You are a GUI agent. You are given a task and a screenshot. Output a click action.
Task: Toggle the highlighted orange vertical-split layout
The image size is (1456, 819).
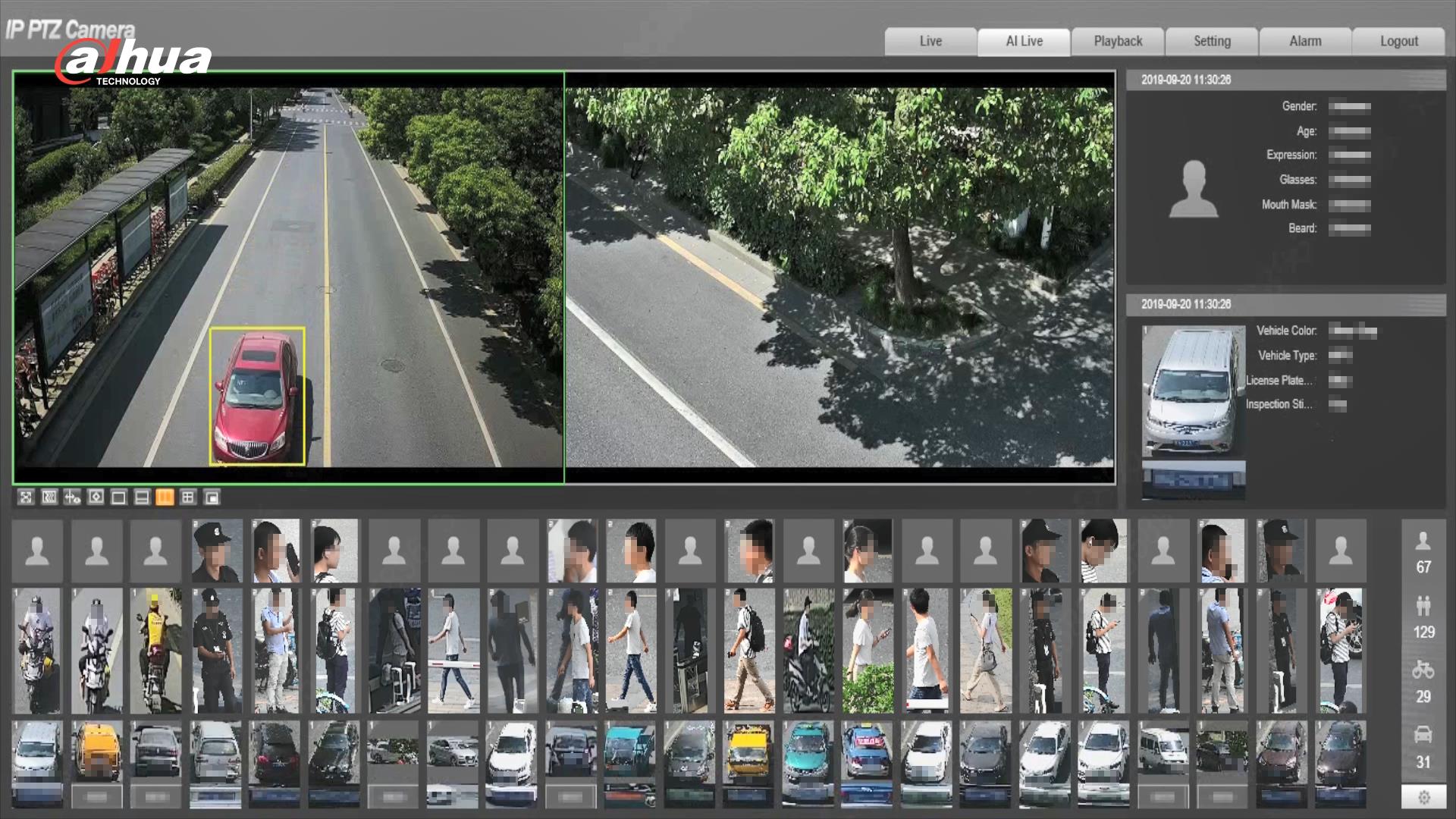point(165,497)
